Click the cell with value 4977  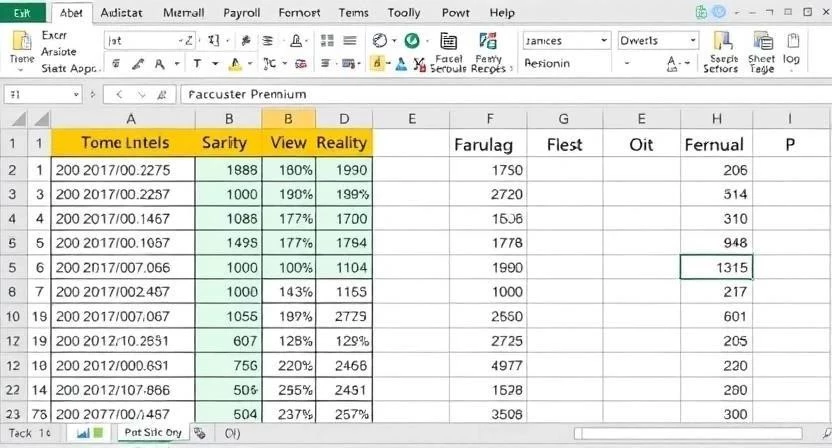point(488,366)
